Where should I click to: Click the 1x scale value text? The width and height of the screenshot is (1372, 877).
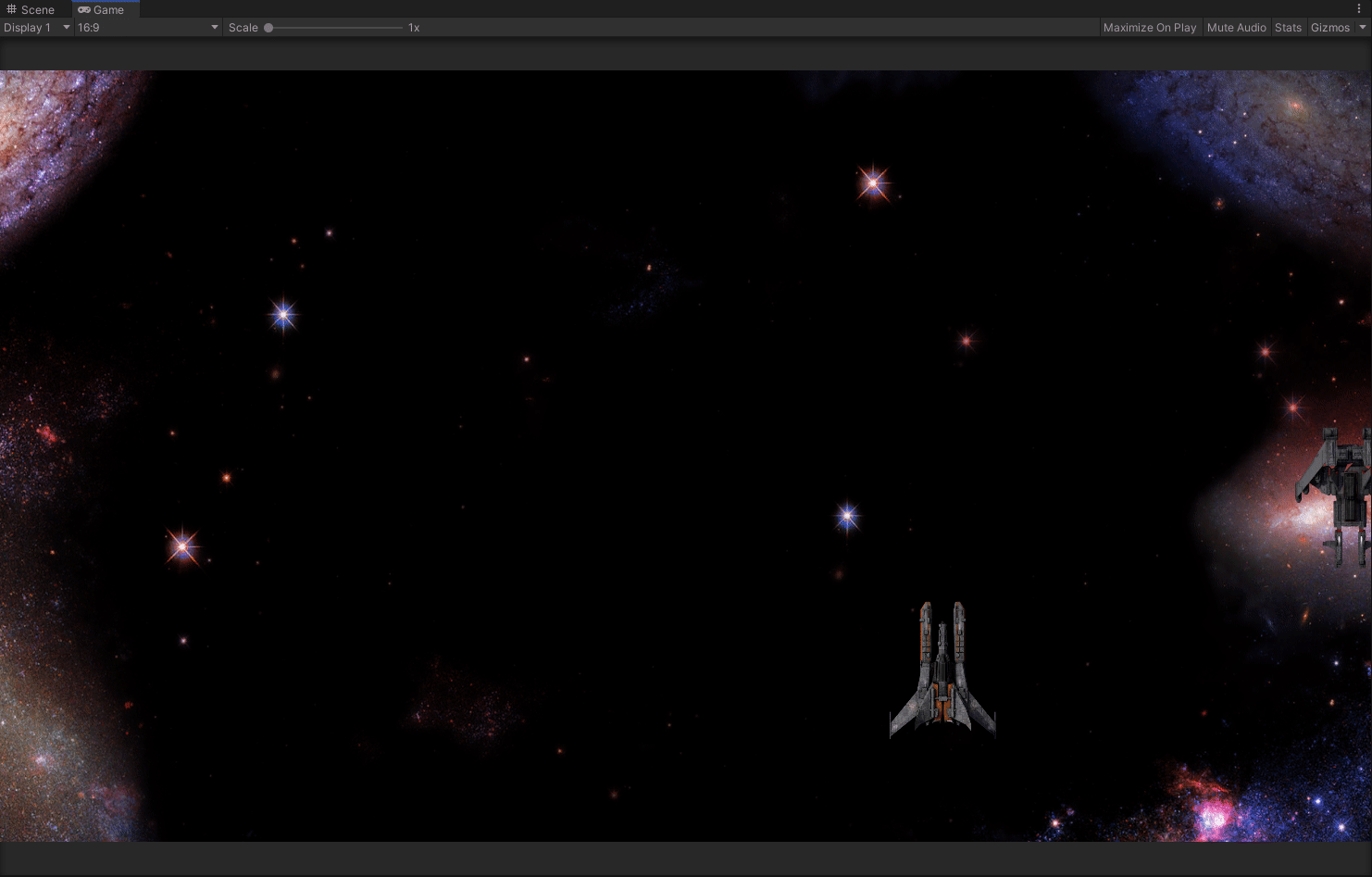click(x=414, y=28)
